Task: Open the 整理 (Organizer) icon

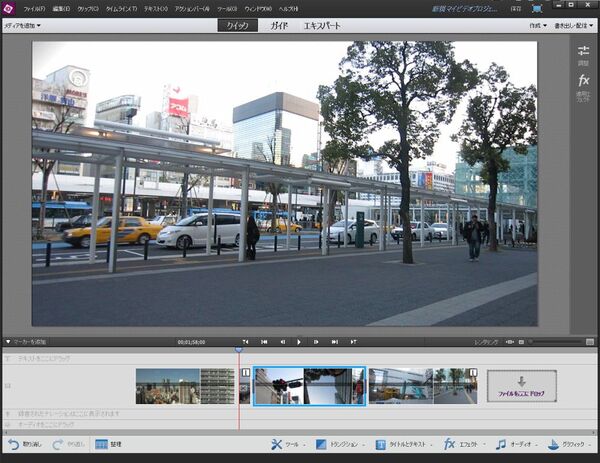Action: 102,444
